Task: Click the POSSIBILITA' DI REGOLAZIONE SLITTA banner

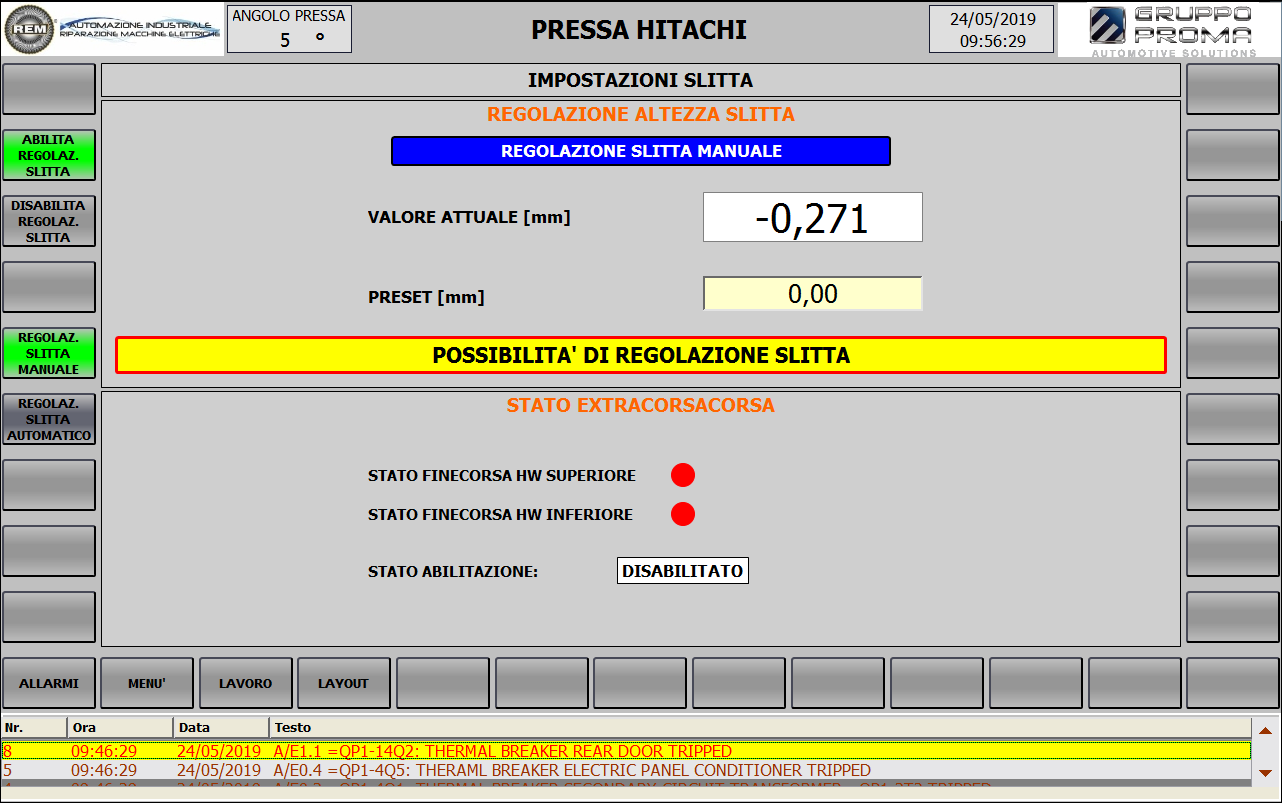Action: click(641, 355)
